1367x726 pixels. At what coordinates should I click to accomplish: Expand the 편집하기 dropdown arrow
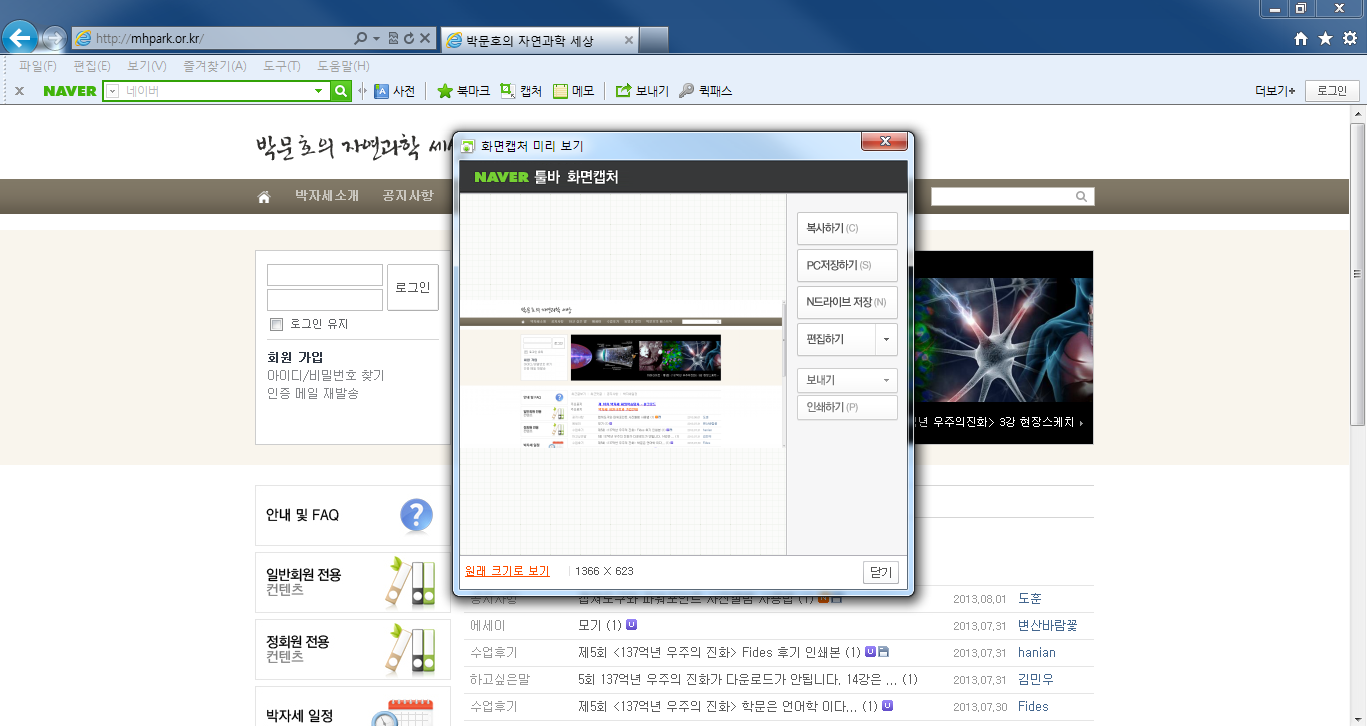(x=886, y=340)
